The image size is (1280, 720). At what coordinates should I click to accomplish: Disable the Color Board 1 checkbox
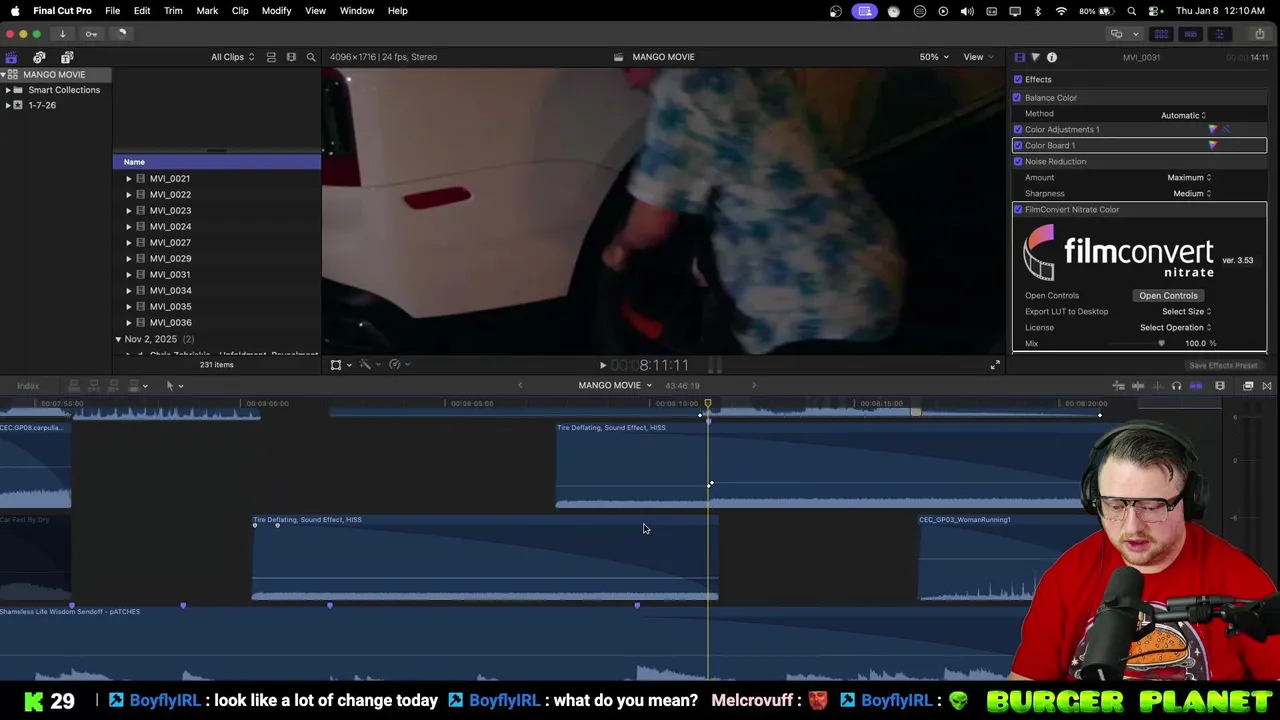click(1018, 146)
